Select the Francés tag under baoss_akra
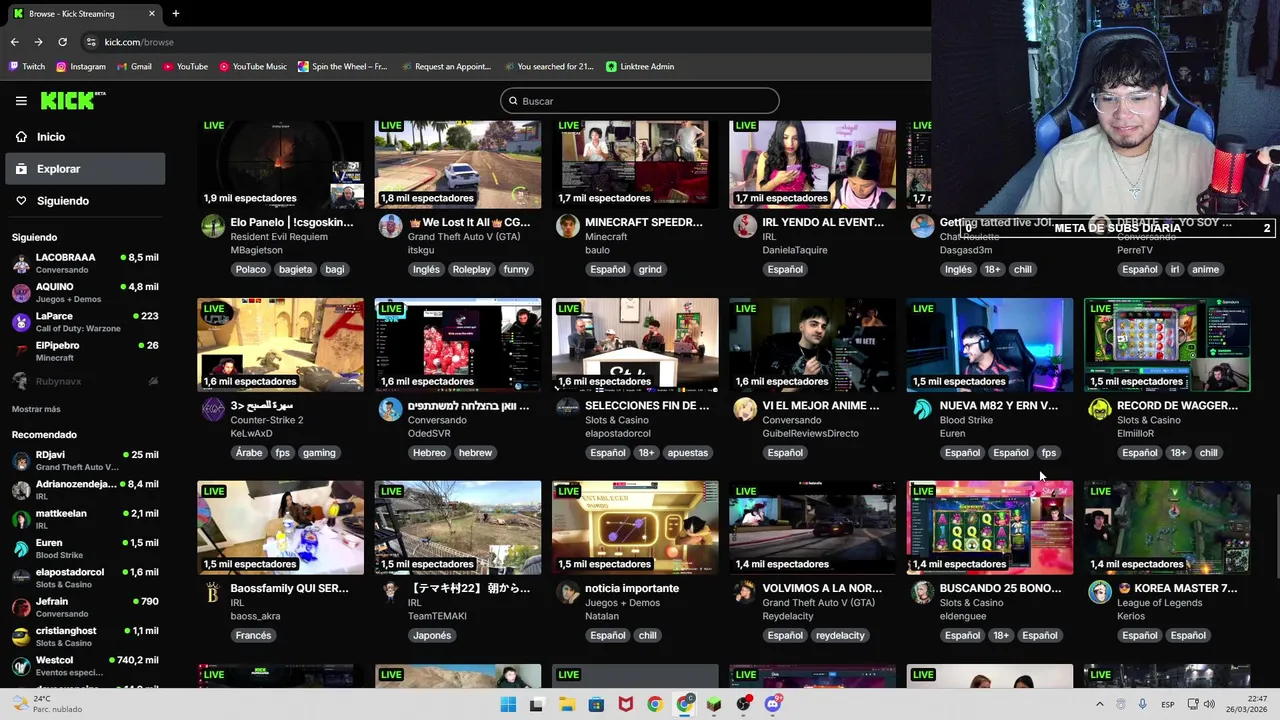 (x=253, y=636)
